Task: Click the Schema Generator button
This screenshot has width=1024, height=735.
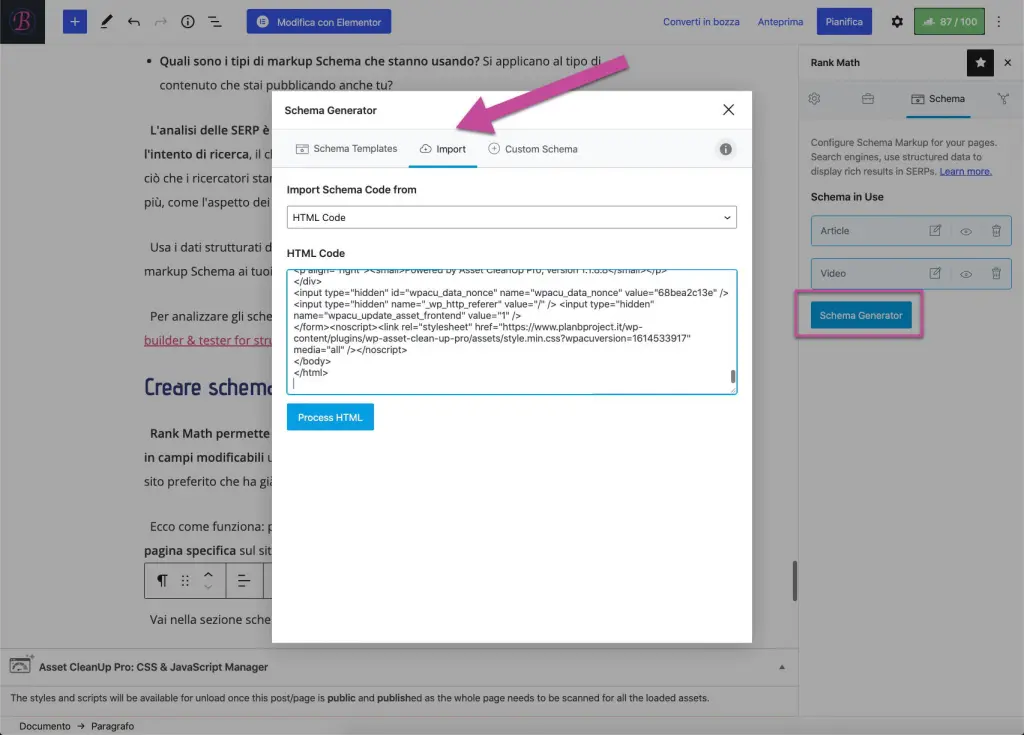Action: [861, 315]
